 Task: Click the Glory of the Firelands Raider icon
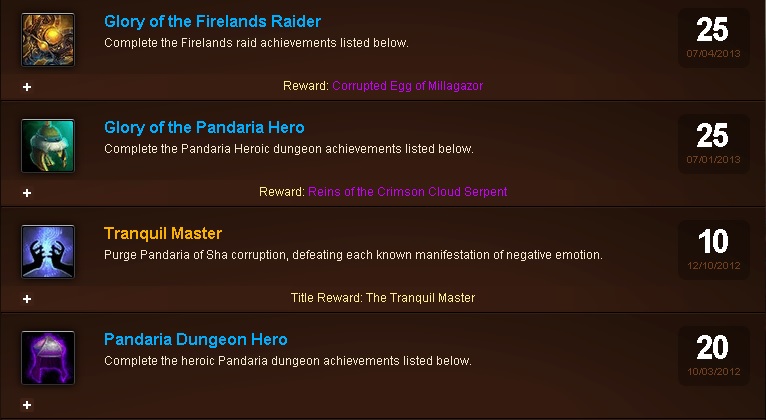click(48, 40)
